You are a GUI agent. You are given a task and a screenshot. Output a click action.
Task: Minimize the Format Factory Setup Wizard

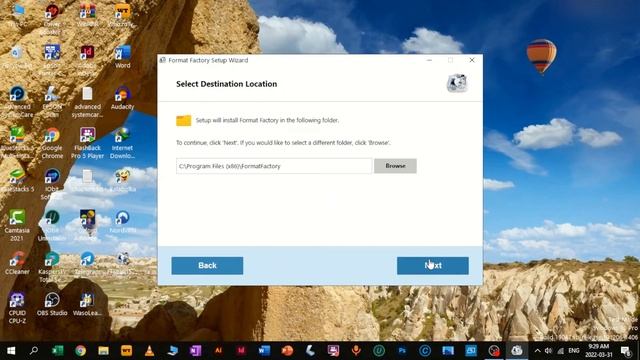(429, 60)
